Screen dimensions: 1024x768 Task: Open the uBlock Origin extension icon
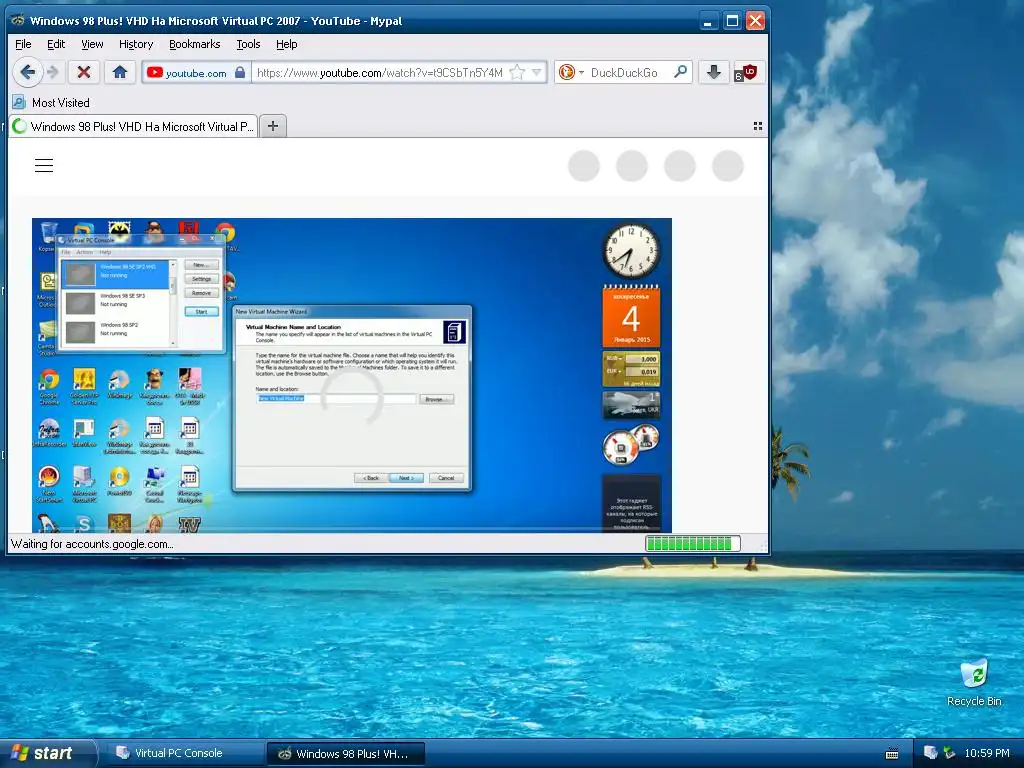(x=746, y=72)
